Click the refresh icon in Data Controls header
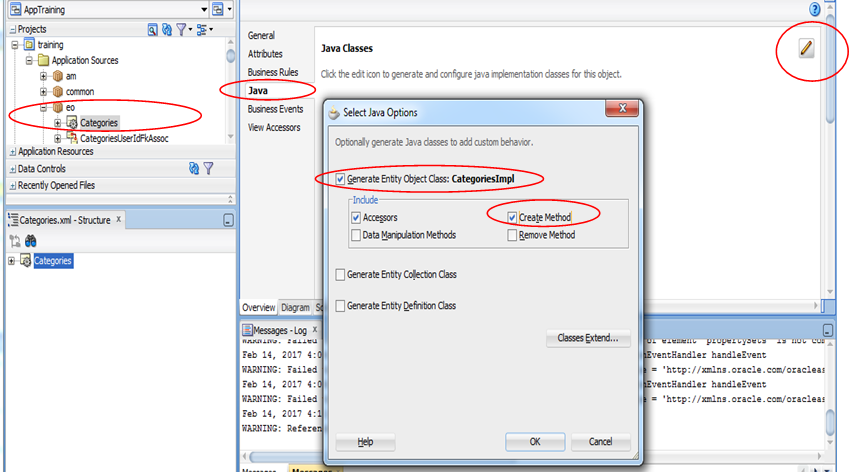The height and width of the screenshot is (472, 849). pyautogui.click(x=193, y=169)
